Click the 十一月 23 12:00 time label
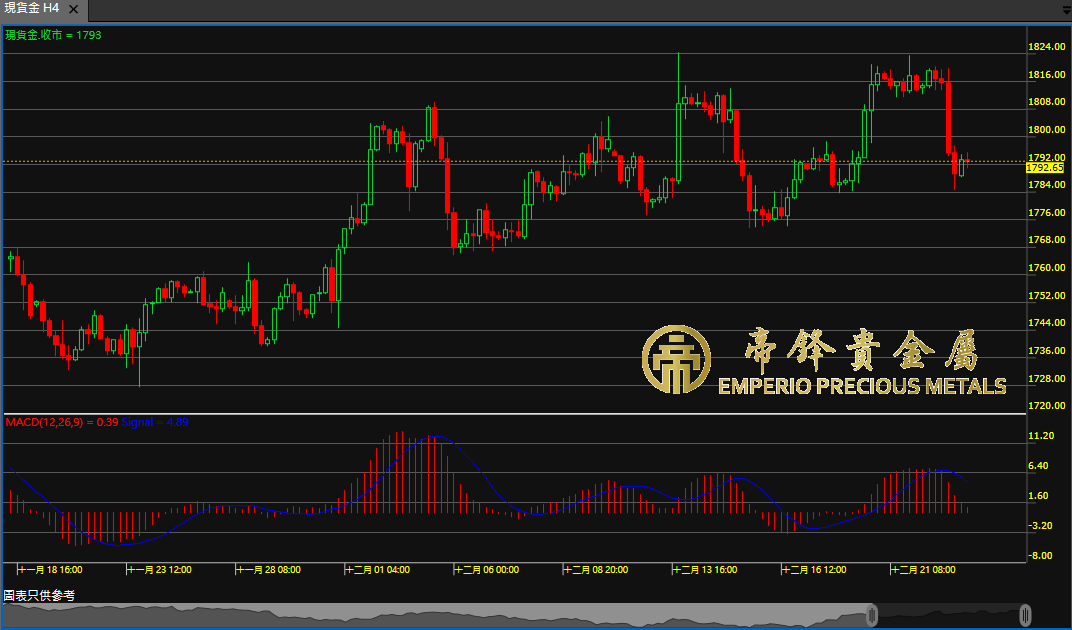The image size is (1072, 630). [x=159, y=570]
